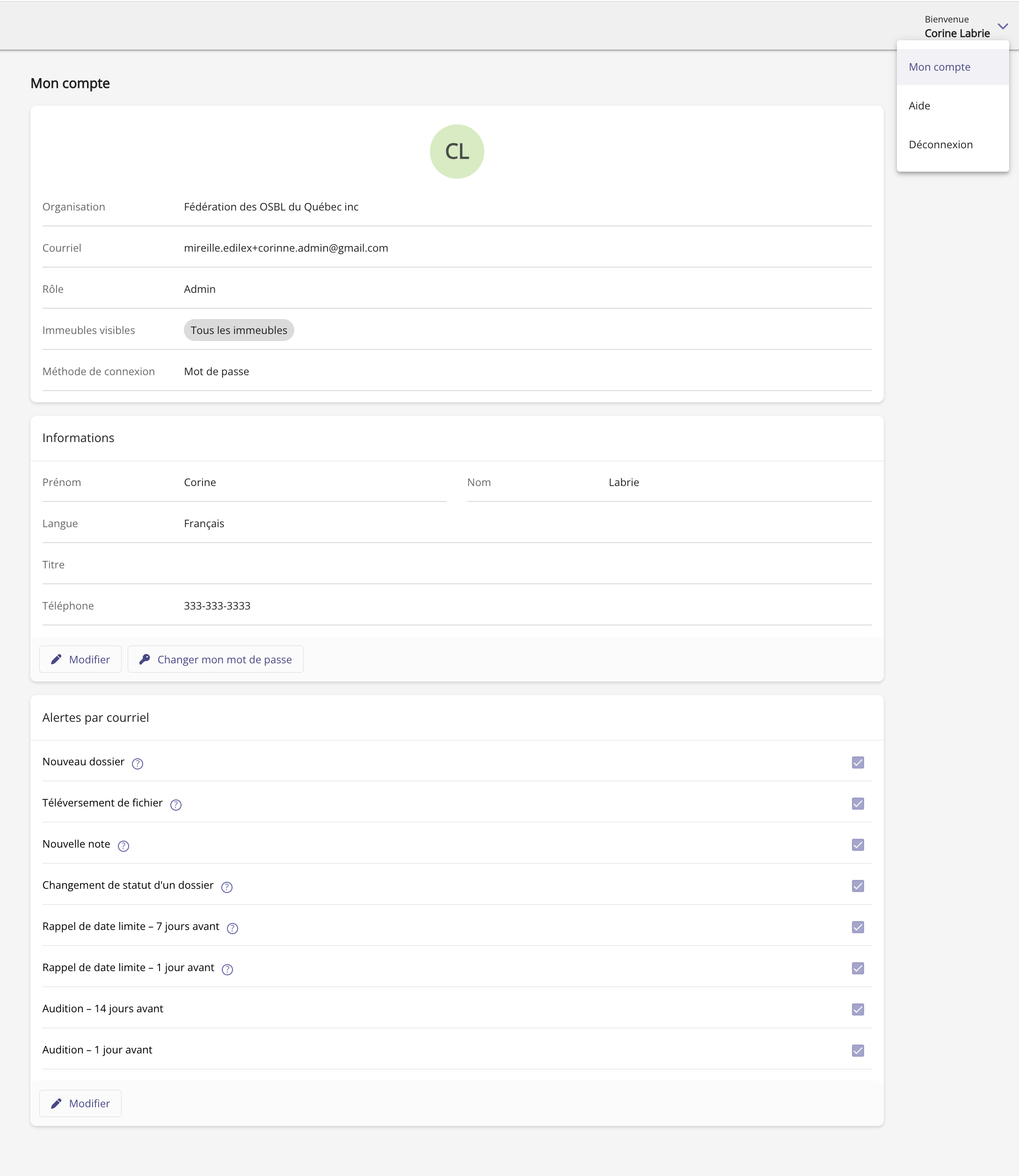Click key icon on change password button

(x=145, y=659)
